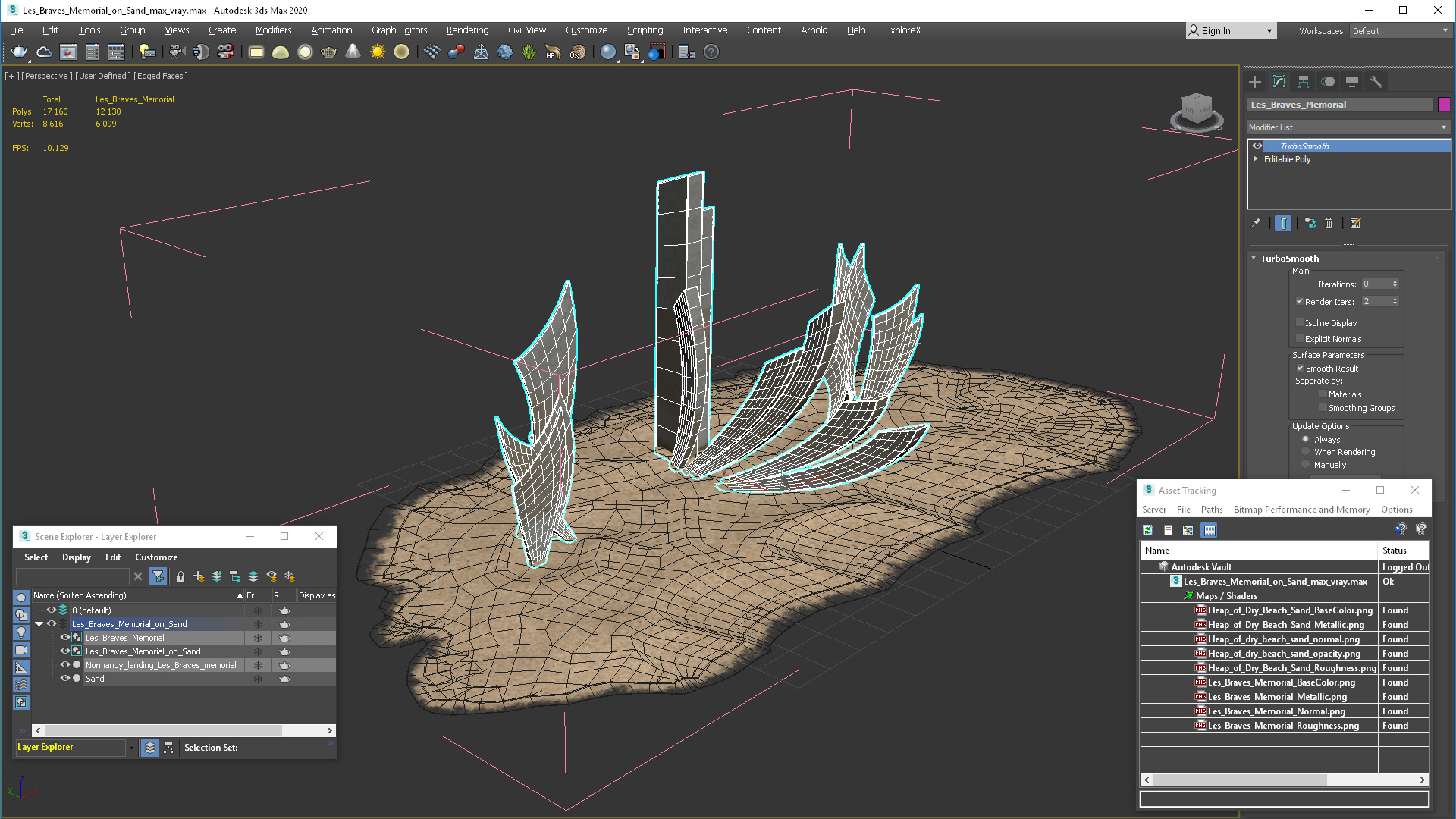
Task: Click Render Iters spinner arrows
Action: point(1395,302)
